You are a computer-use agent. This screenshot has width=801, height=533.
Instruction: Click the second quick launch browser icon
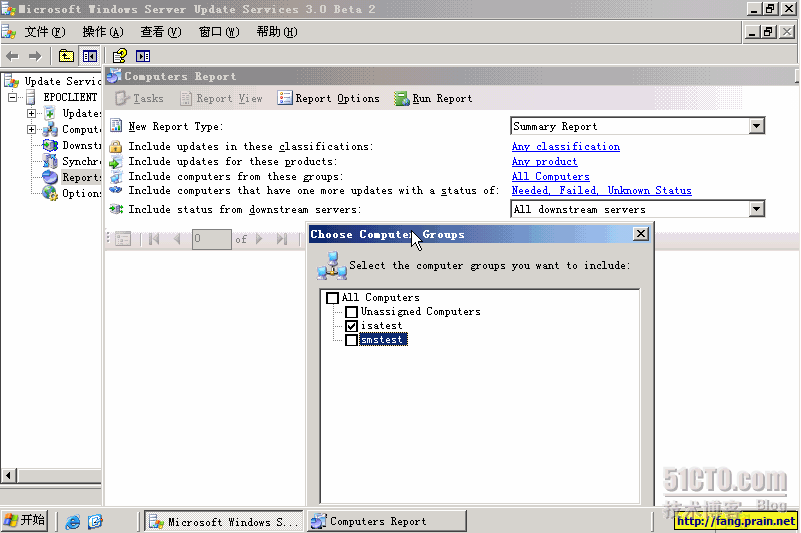[95, 522]
